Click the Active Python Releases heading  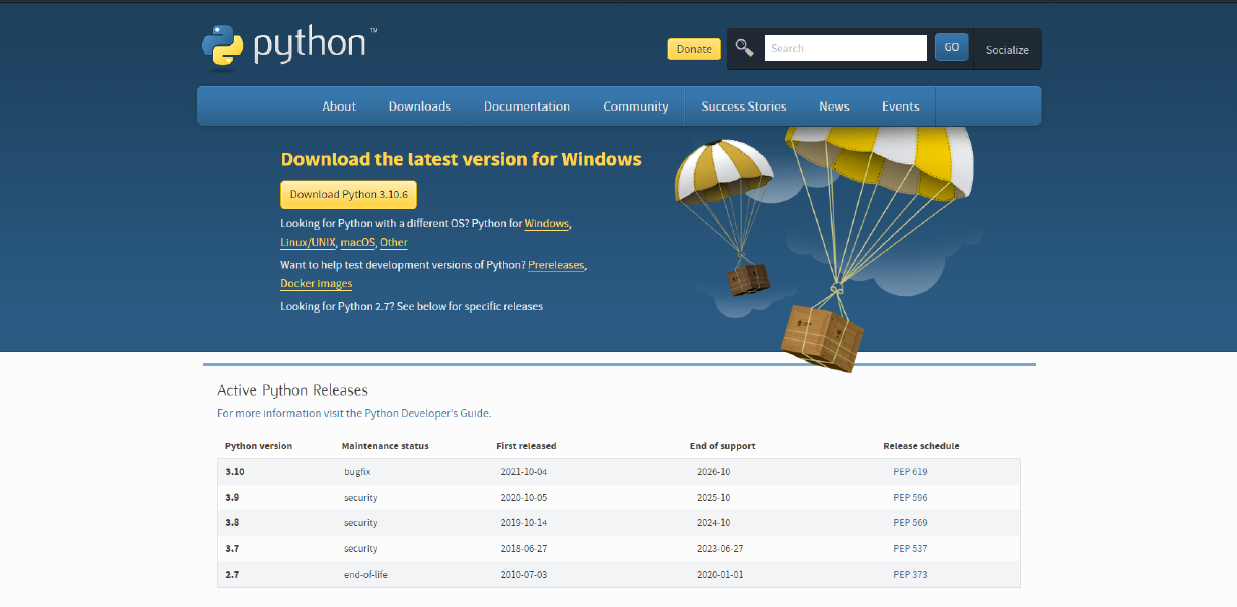pyautogui.click(x=292, y=391)
